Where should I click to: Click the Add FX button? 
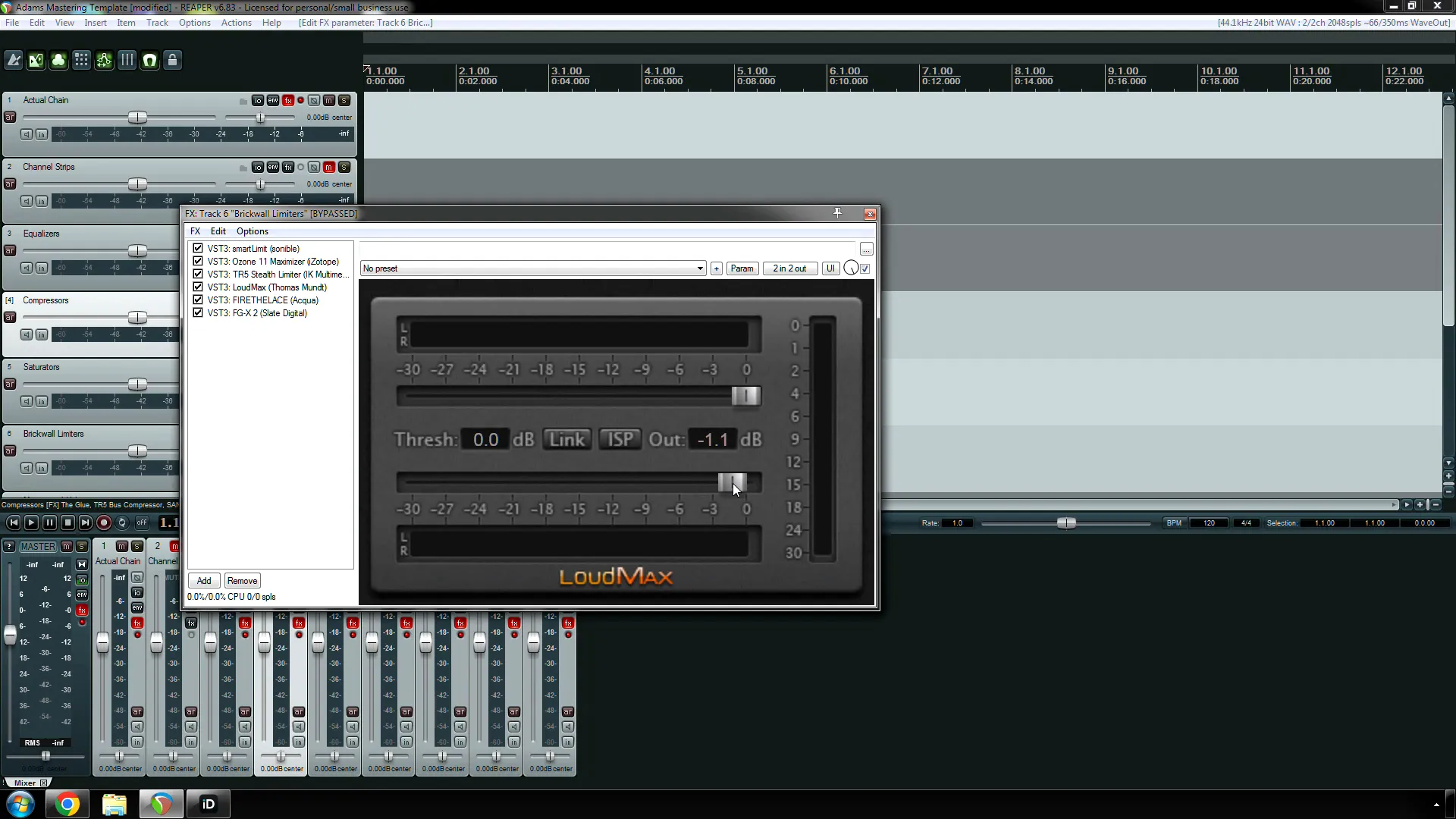pyautogui.click(x=204, y=581)
